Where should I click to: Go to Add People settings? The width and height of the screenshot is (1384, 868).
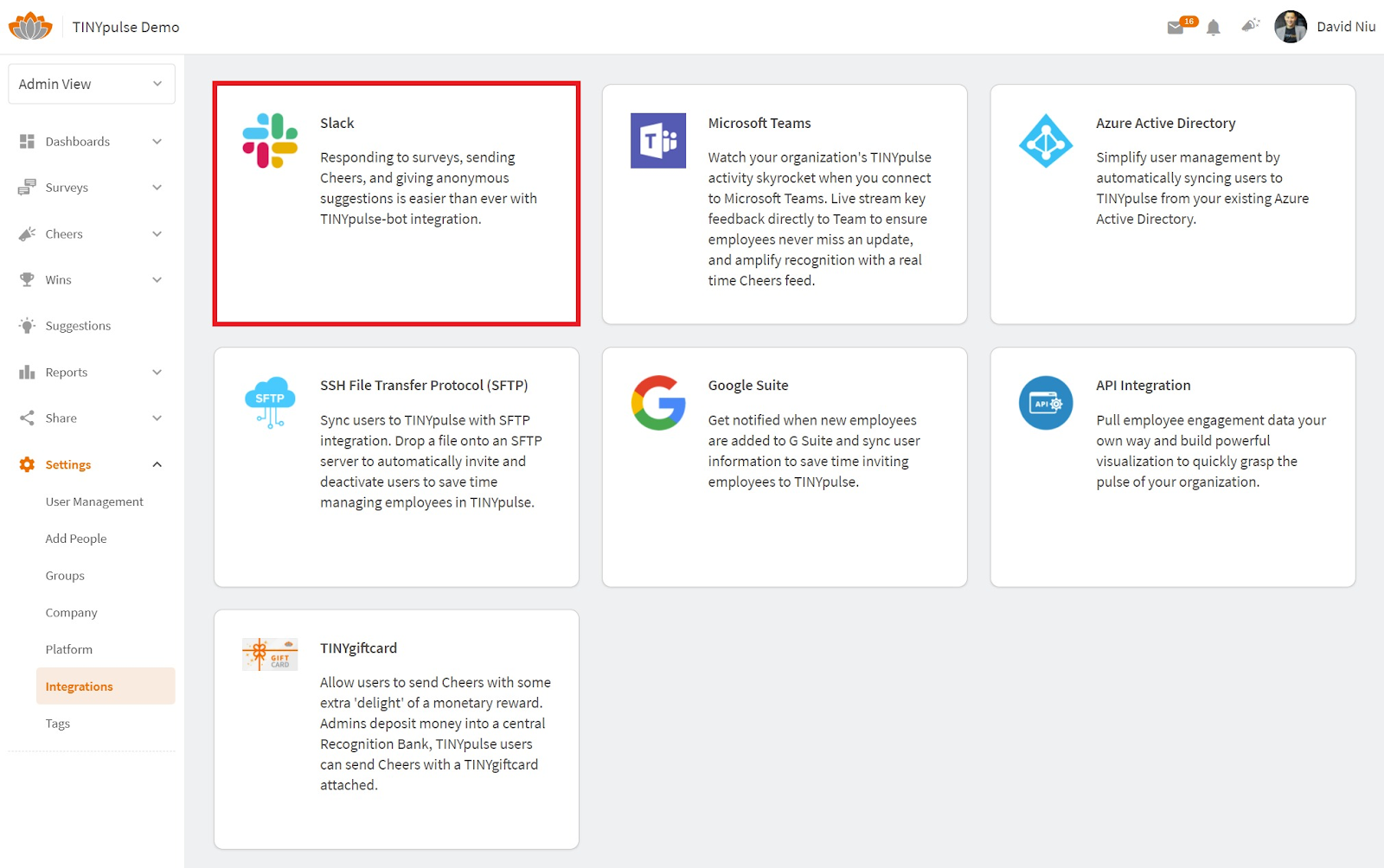click(x=76, y=539)
